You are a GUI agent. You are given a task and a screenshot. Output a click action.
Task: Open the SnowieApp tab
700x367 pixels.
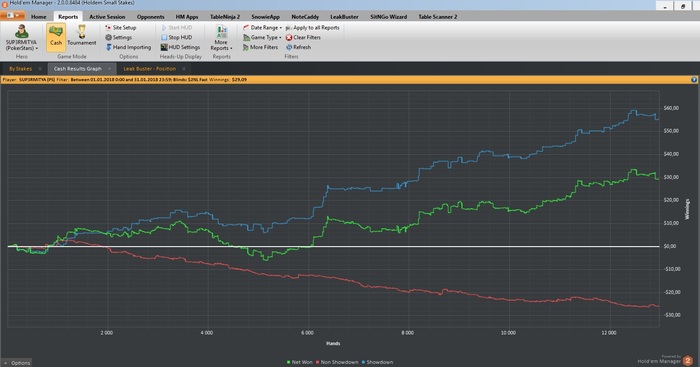pyautogui.click(x=265, y=17)
